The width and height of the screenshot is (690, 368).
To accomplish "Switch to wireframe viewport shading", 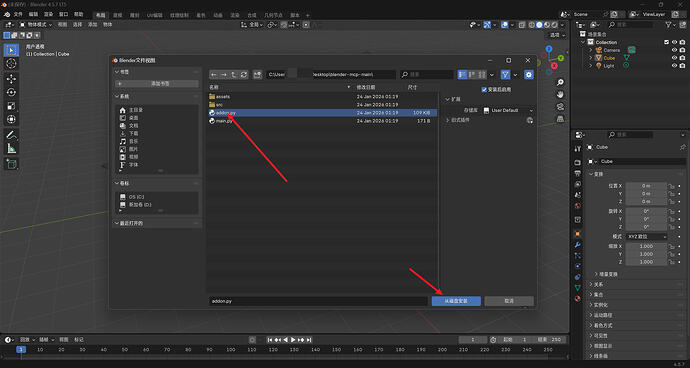I will (x=532, y=25).
